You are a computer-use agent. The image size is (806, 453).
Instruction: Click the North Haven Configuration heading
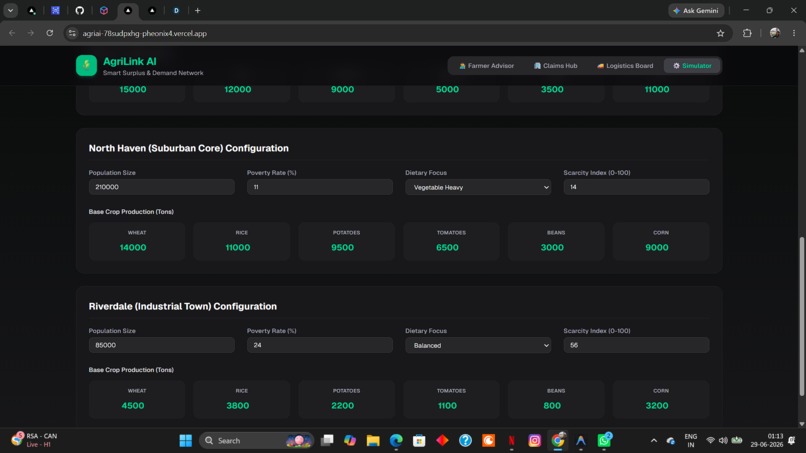point(189,148)
